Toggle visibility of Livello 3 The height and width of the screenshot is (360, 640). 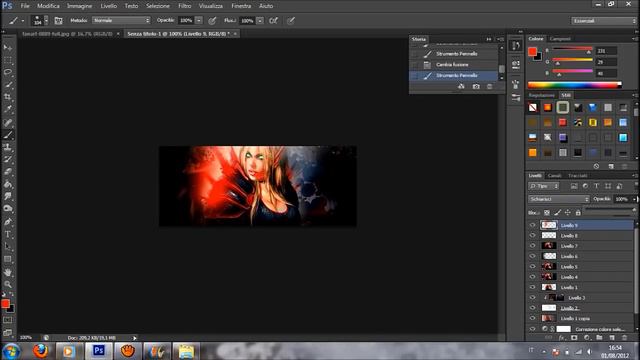pyautogui.click(x=532, y=298)
